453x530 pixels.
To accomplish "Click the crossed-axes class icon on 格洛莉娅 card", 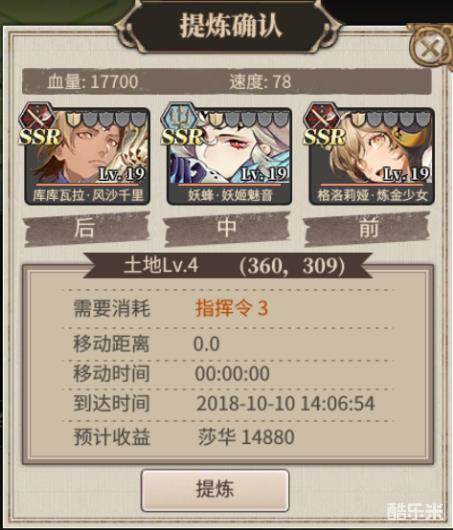I will [x=321, y=117].
